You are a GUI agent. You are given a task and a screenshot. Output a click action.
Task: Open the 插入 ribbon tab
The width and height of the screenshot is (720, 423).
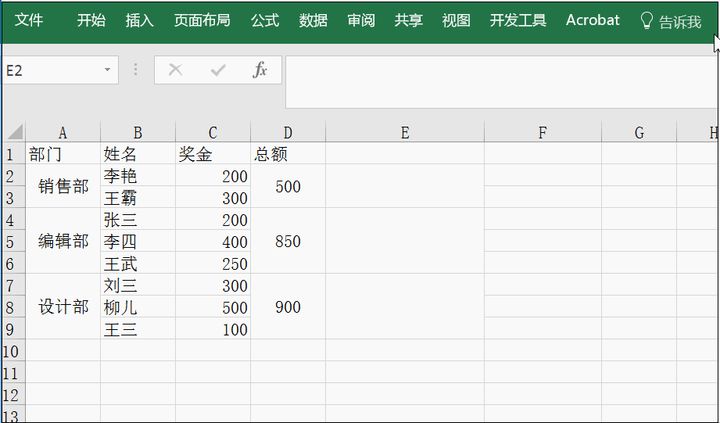coord(140,20)
